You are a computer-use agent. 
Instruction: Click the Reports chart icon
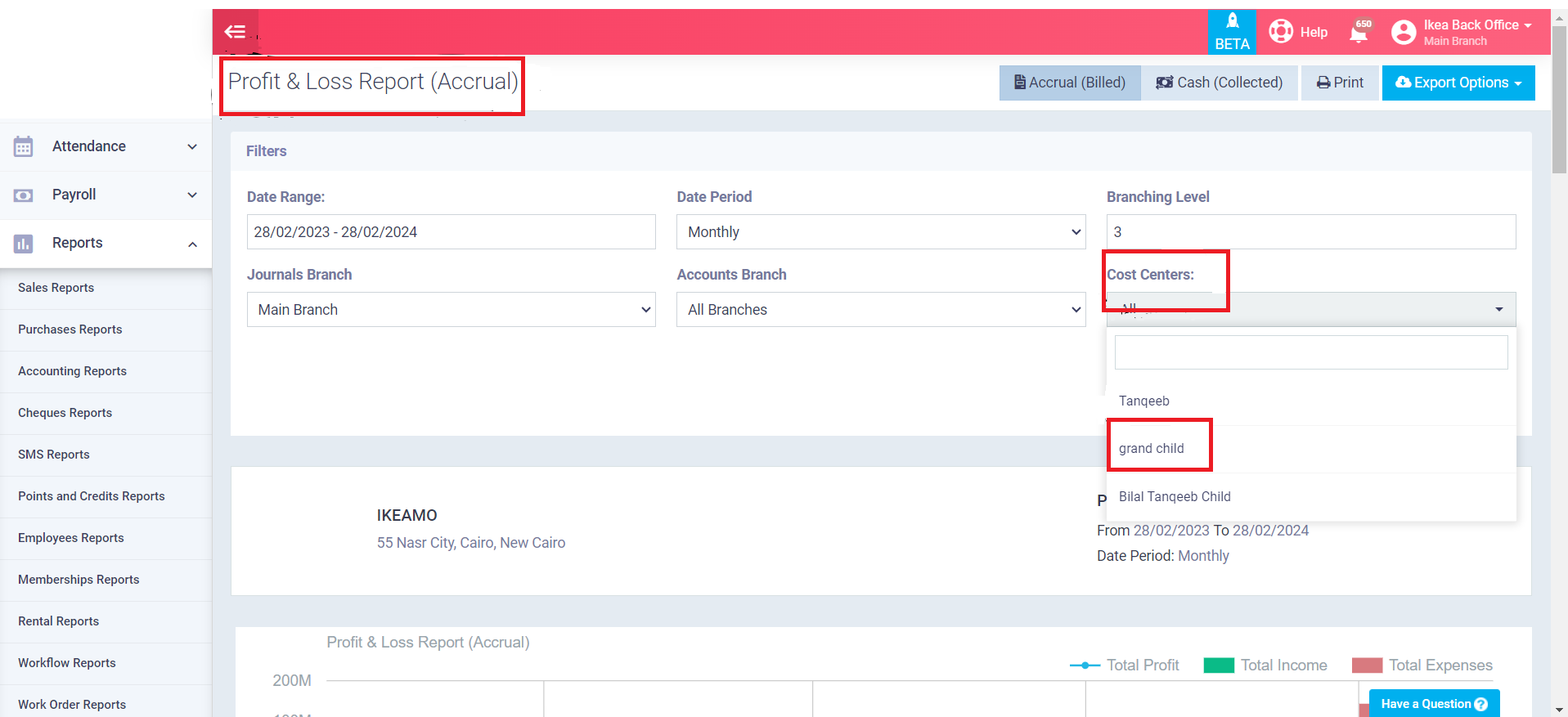click(x=23, y=244)
